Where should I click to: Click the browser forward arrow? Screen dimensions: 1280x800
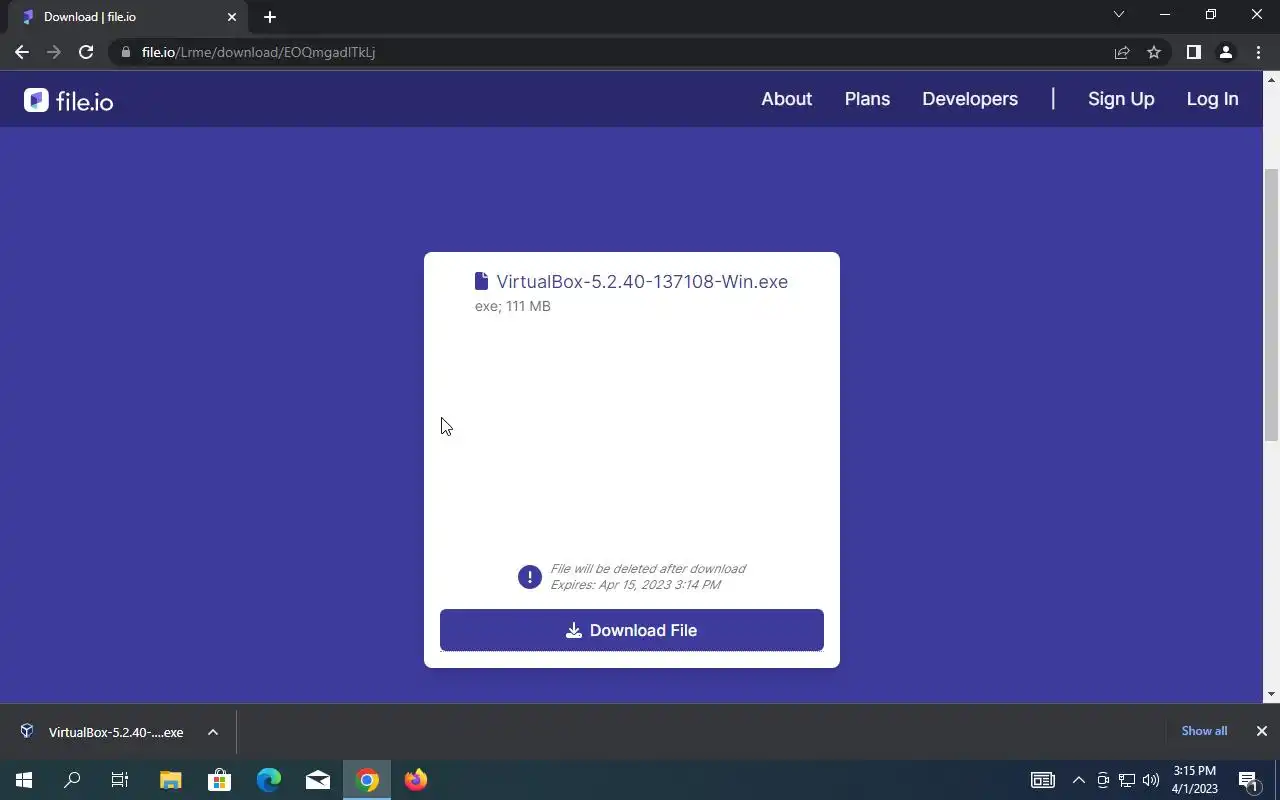(54, 52)
